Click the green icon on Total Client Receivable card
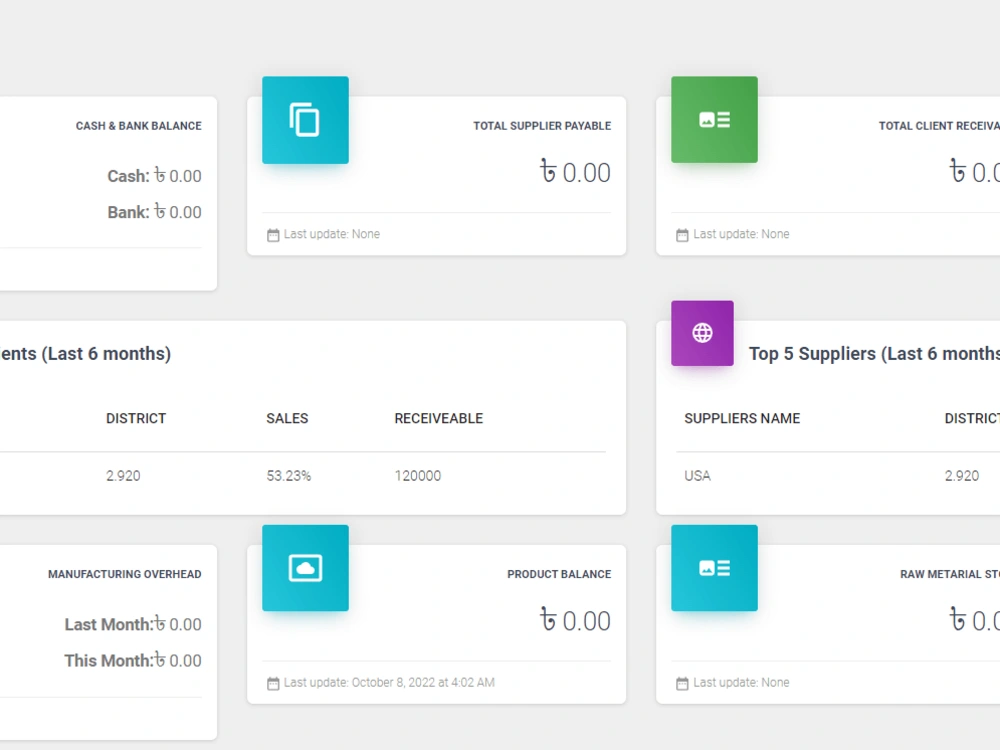The image size is (1000, 750). pyautogui.click(x=714, y=119)
